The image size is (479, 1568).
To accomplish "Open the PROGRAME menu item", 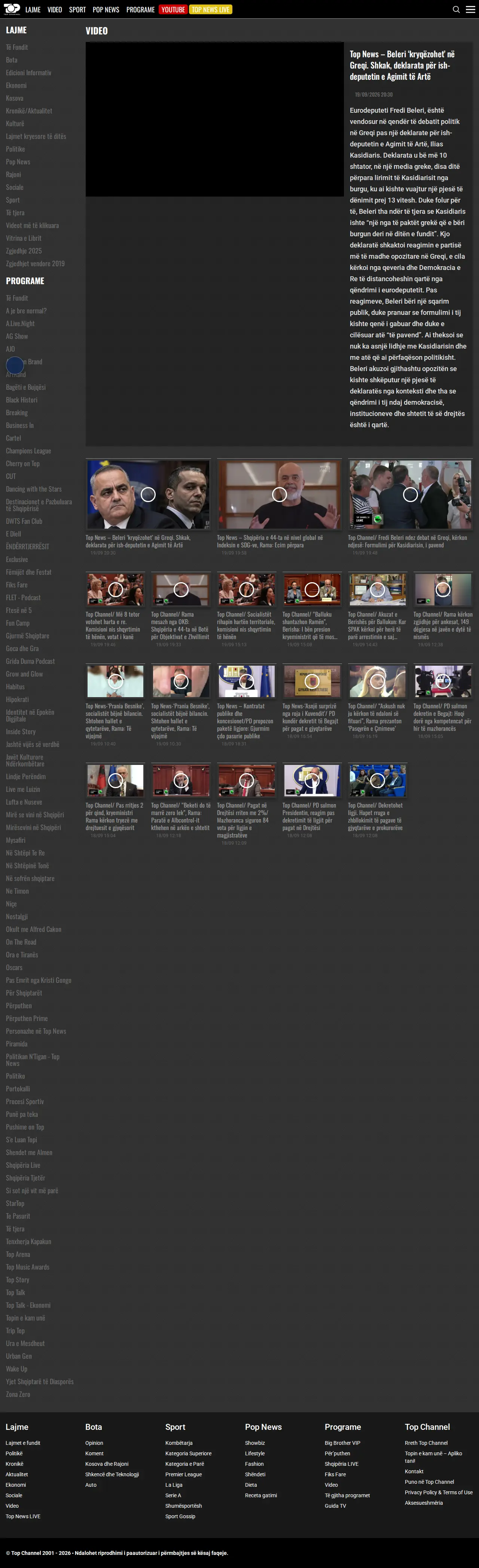I will (x=141, y=10).
